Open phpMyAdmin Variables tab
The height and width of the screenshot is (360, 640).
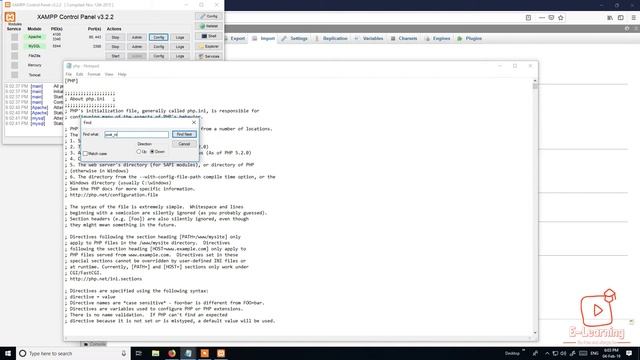point(369,38)
